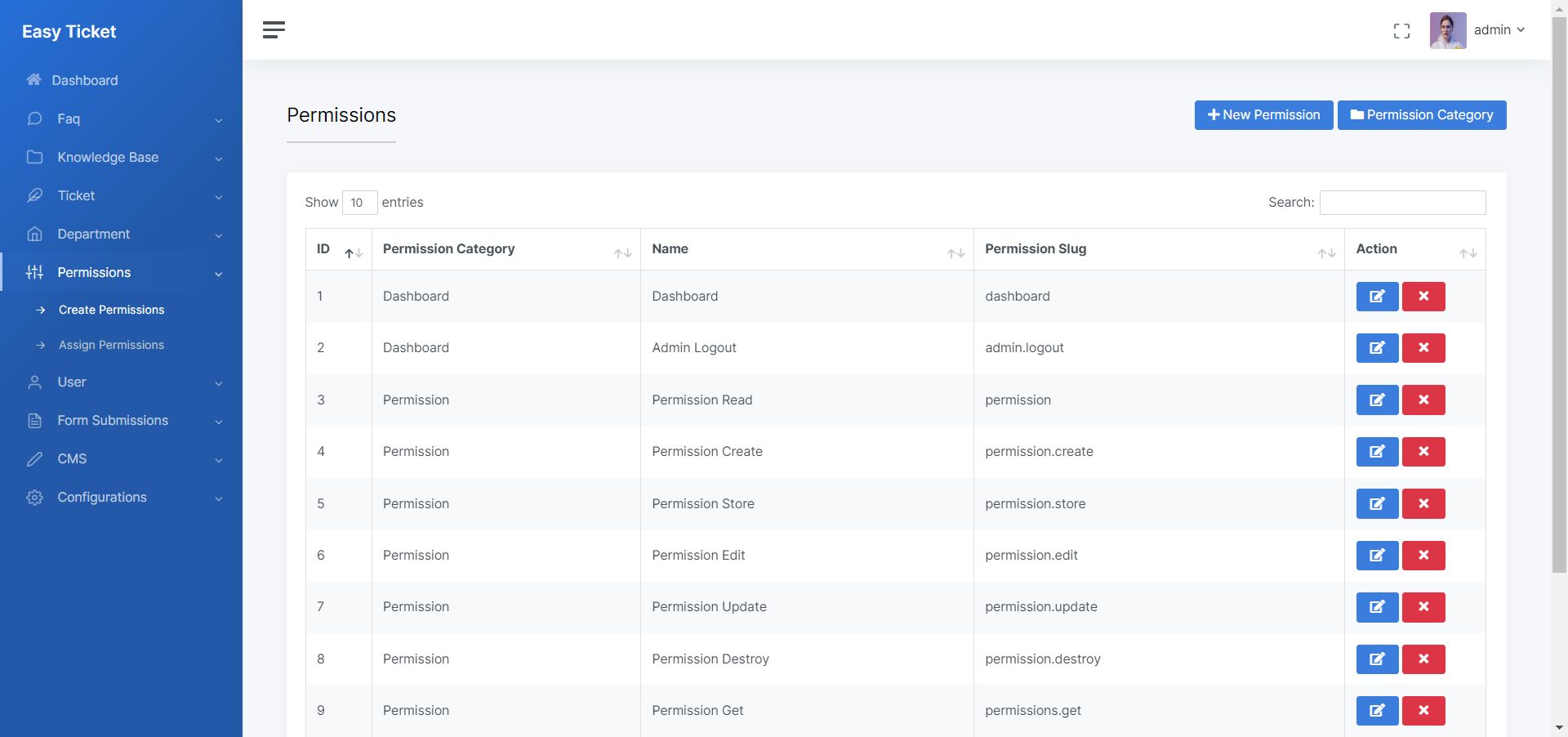Click the Dashboard home icon in the sidebar
This screenshot has width=1568, height=737.
click(x=33, y=80)
